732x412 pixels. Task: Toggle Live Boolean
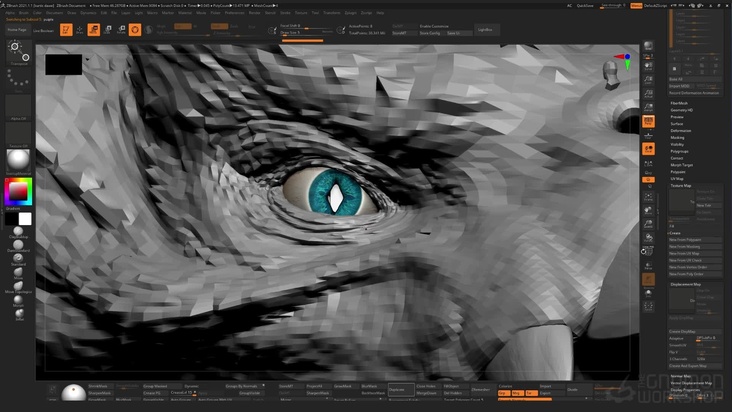click(43, 30)
